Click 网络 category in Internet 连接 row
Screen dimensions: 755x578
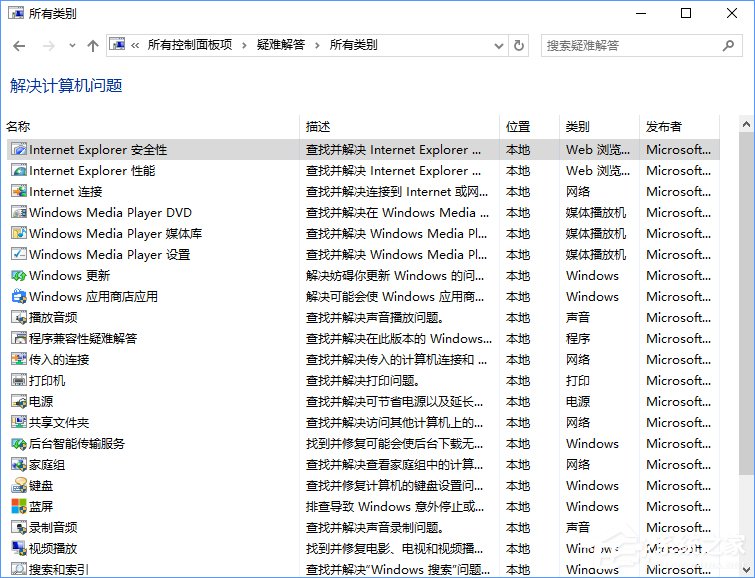point(578,191)
